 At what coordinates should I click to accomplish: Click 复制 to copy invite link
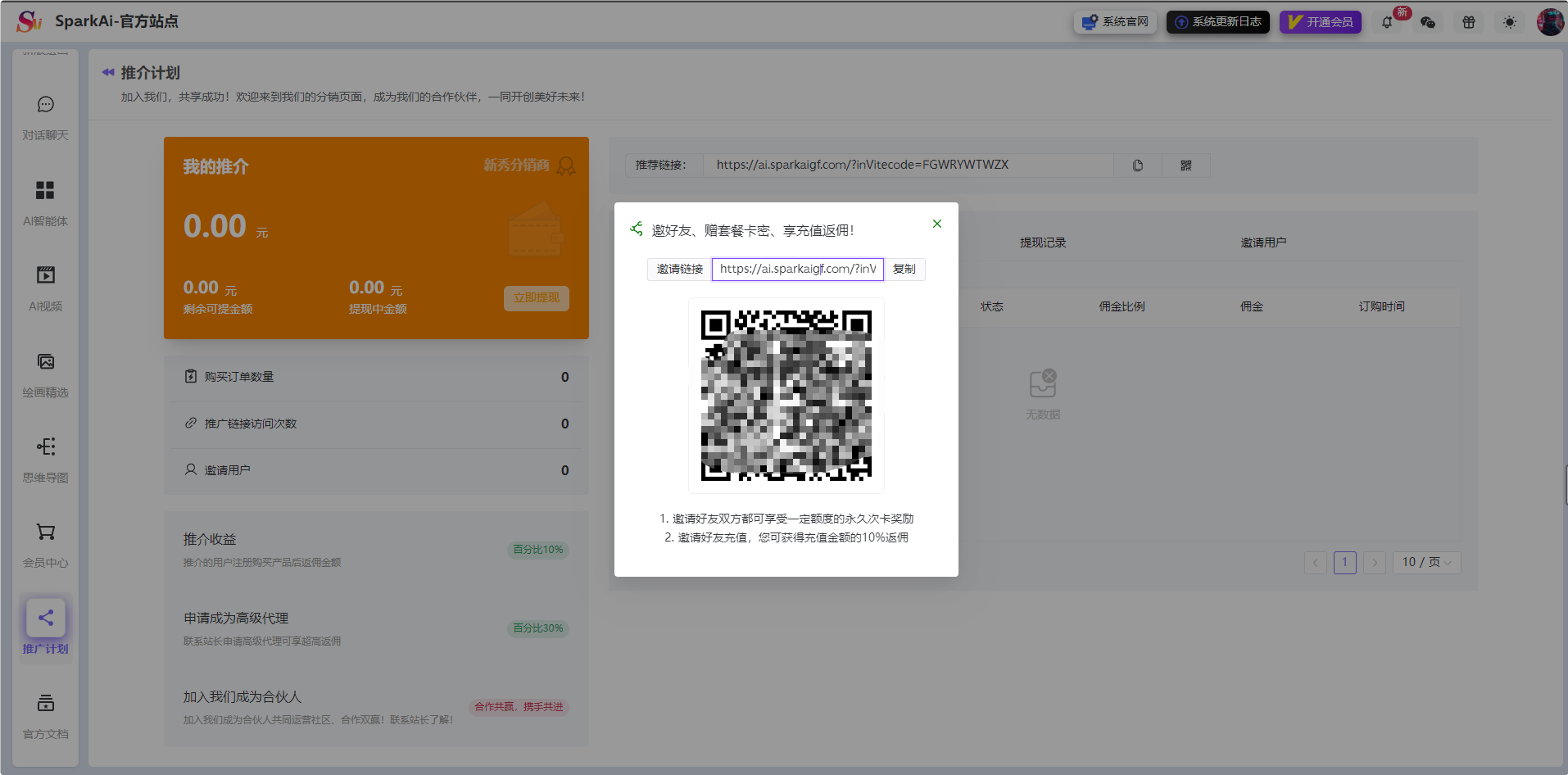coord(904,269)
